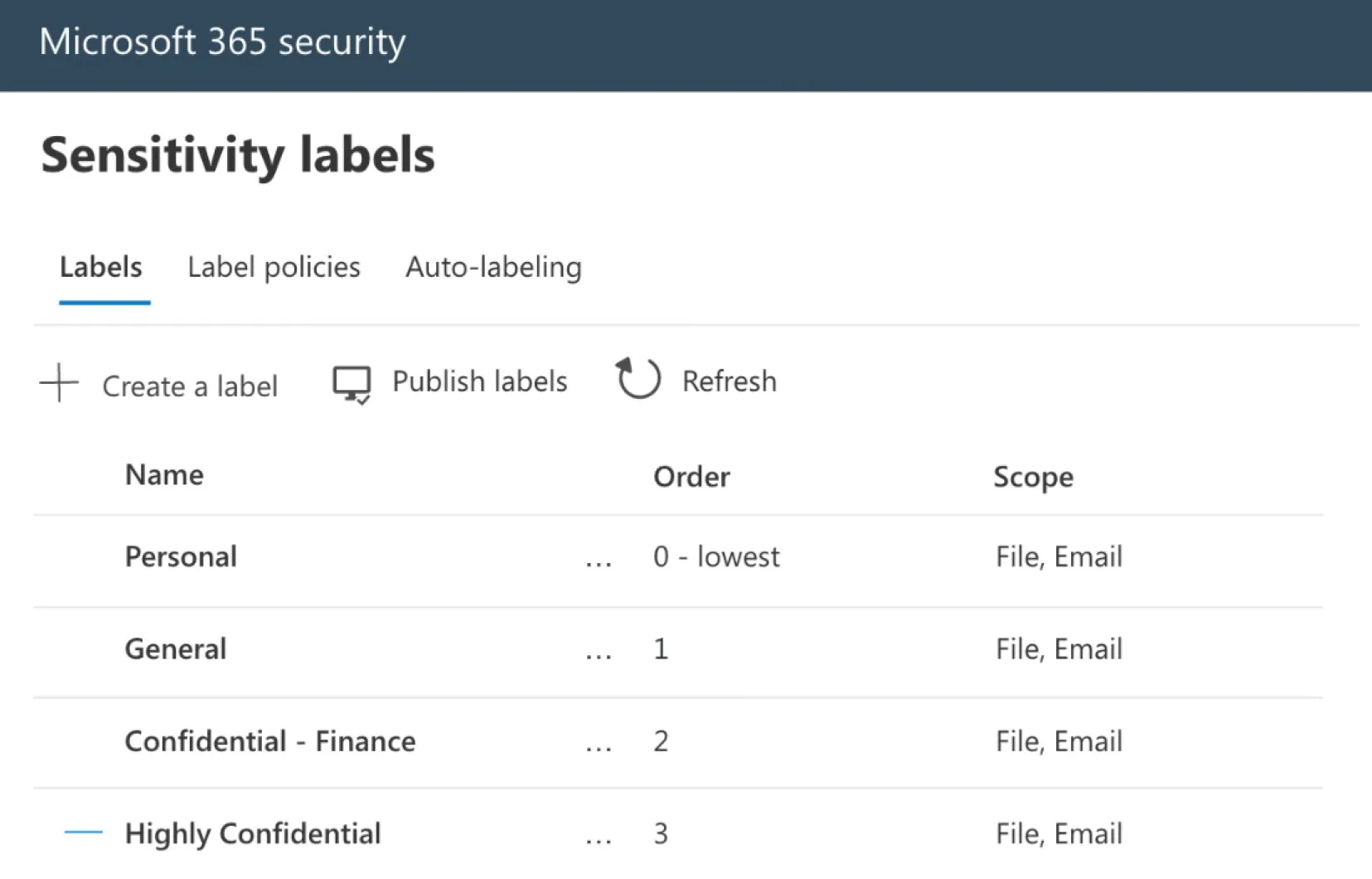The width and height of the screenshot is (1372, 879).
Task: Sort by the Name column header
Action: pos(164,475)
